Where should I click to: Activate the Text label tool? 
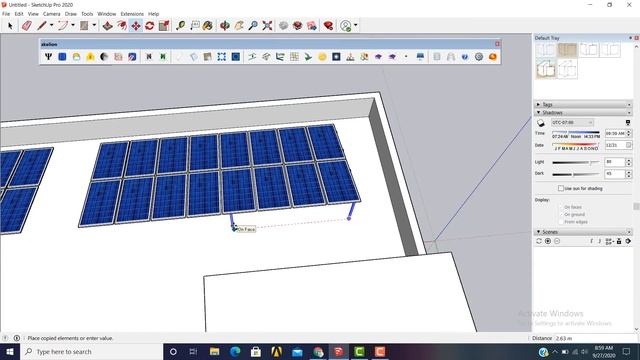[195, 26]
